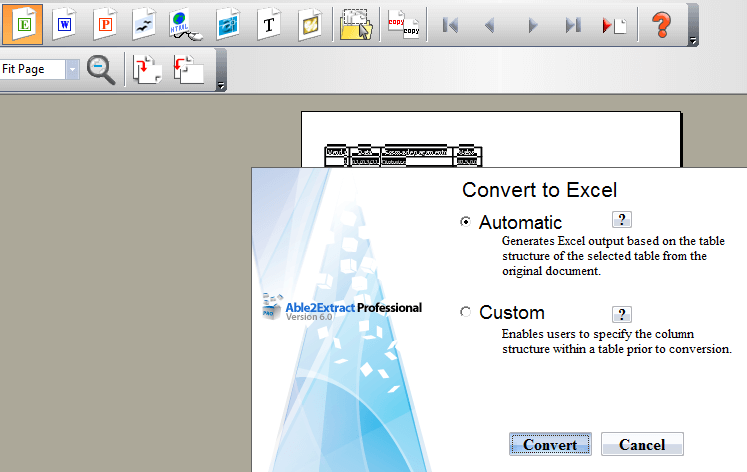Click the Convert to Excel toolbar icon
The width and height of the screenshot is (747, 472).
coord(22,24)
